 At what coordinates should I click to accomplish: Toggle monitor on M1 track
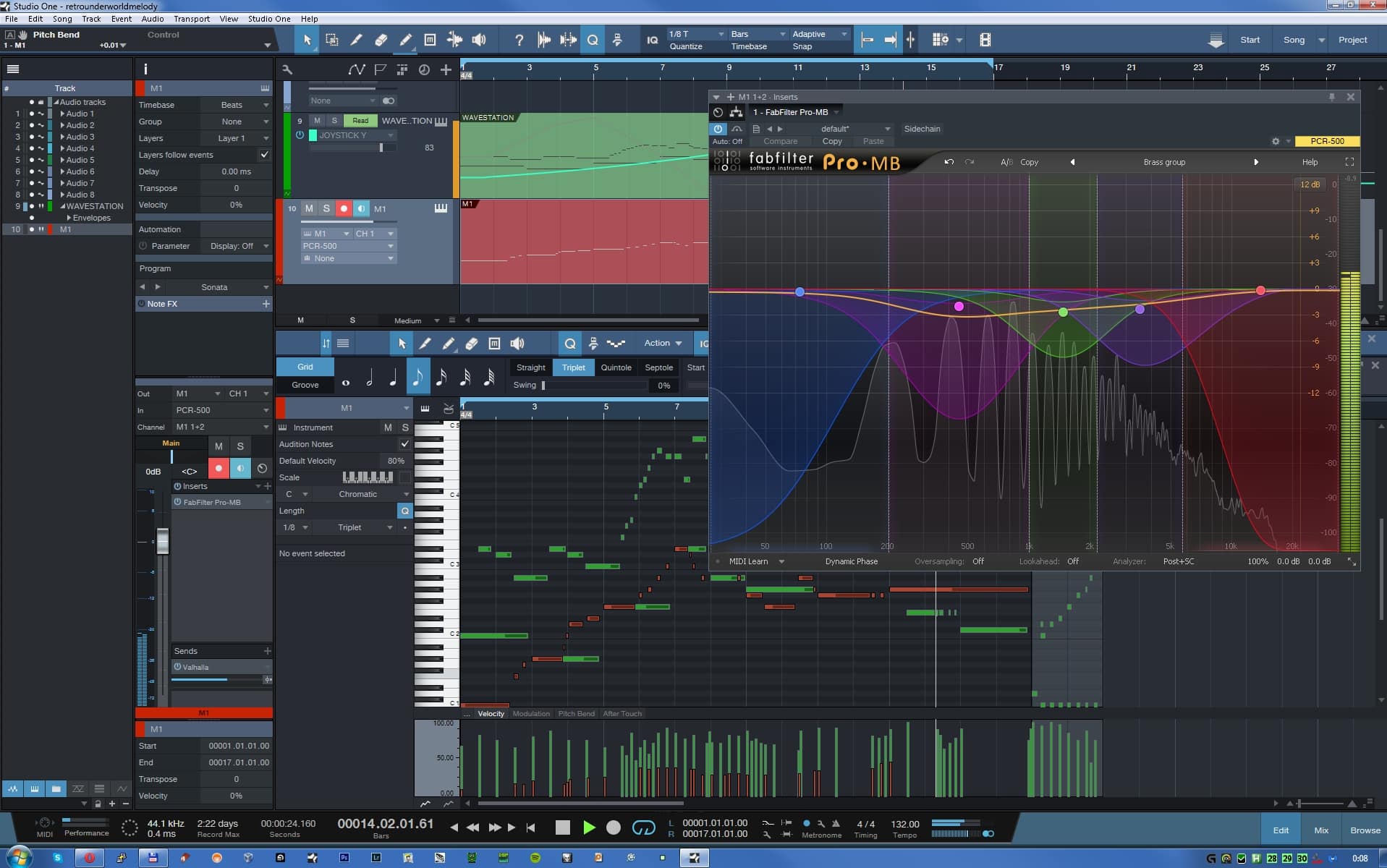coord(361,208)
